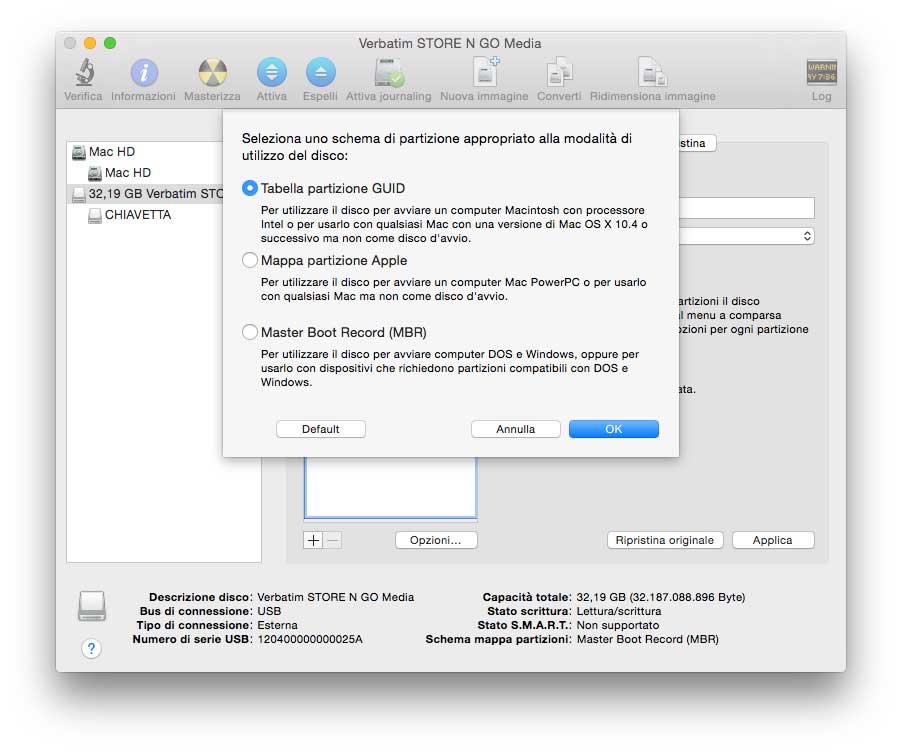This screenshot has height=752, width=902.
Task: Choose Master Boot Record (MBR) option
Action: 250,332
